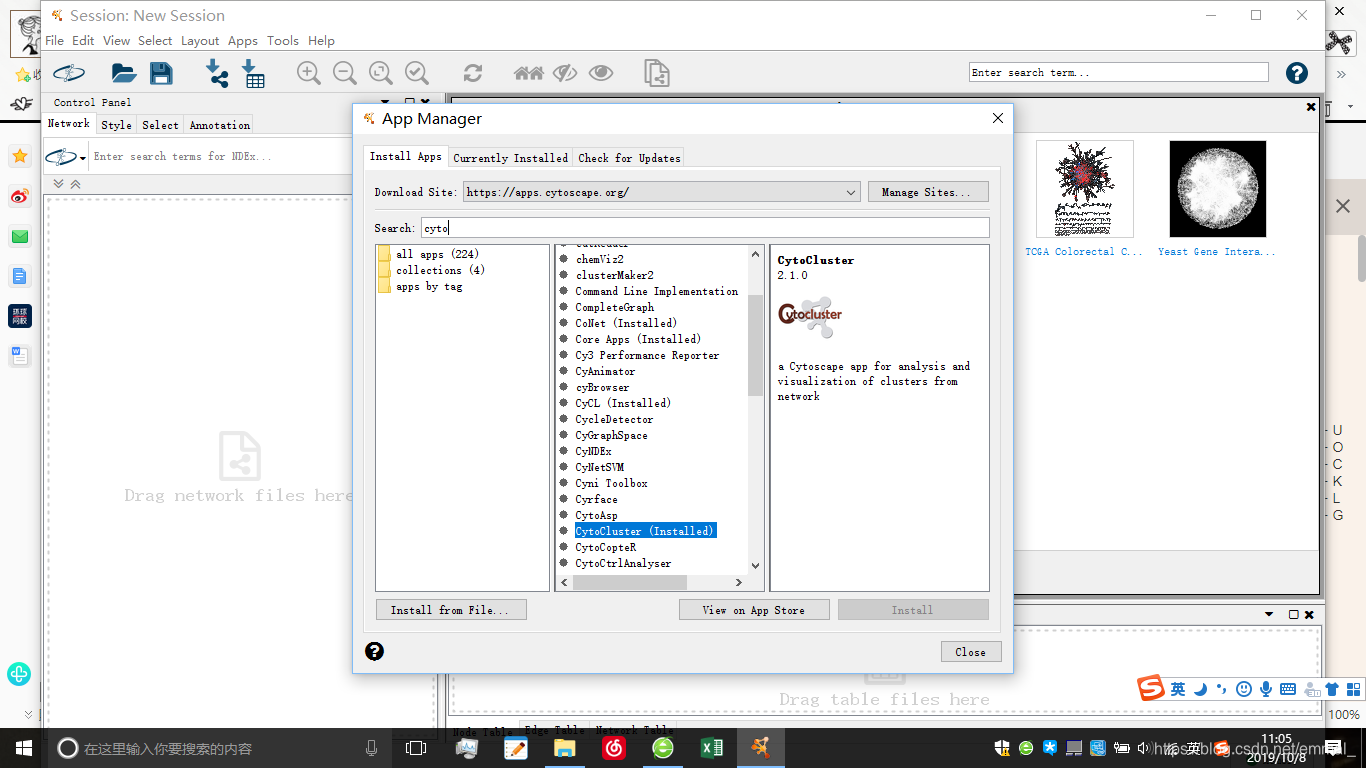
Task: Open the Apps menu
Action: (243, 41)
